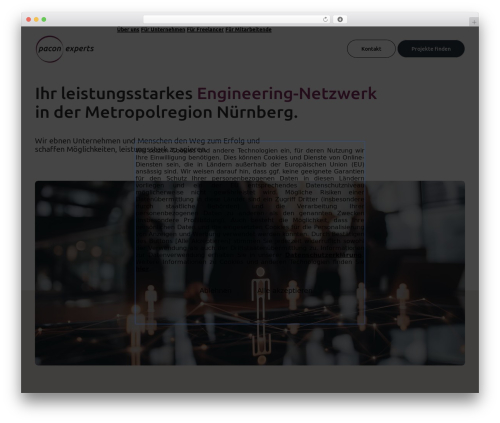The height and width of the screenshot is (423, 500).
Task: Open the Für Mitarbeitende menu item
Action: pyautogui.click(x=248, y=30)
